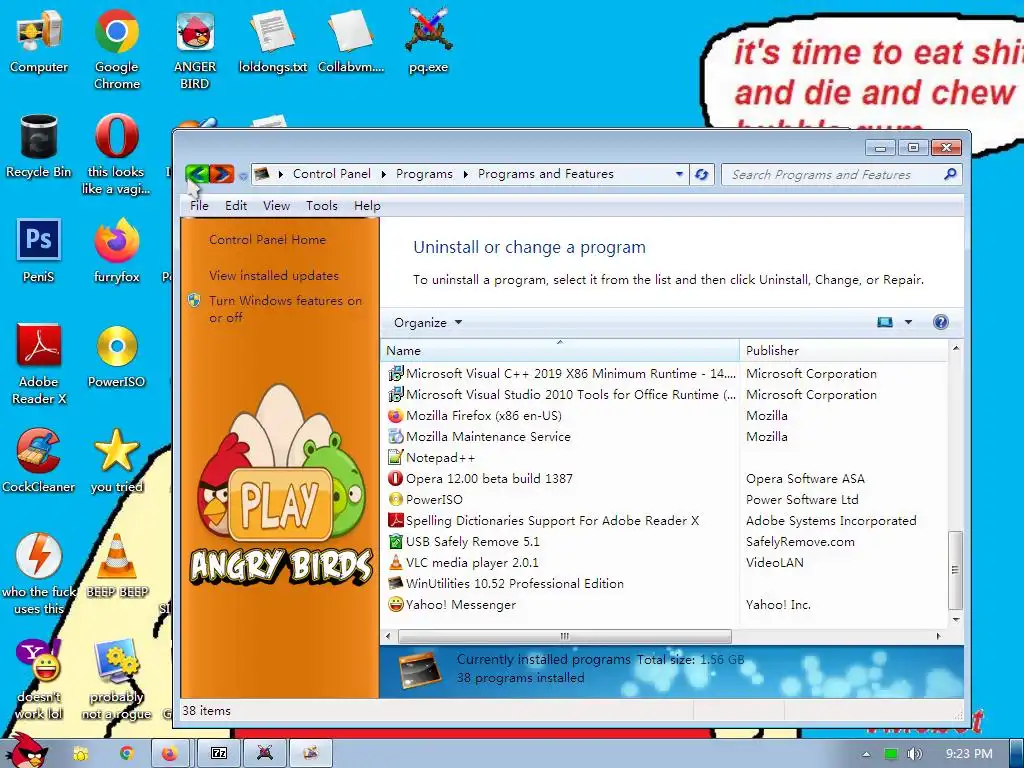Go to Control Panel Home
The image size is (1024, 768).
pos(267,240)
